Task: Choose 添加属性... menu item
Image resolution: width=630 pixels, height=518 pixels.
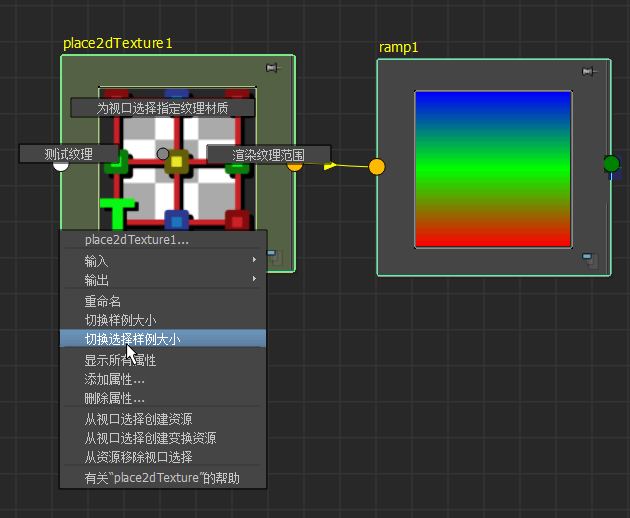Action: tap(163, 379)
